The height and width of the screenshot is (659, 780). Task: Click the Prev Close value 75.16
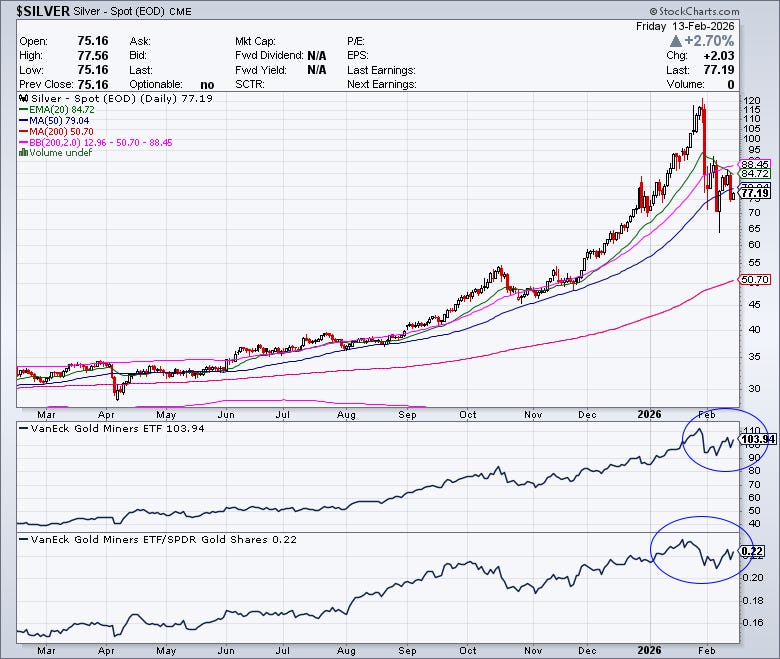tap(93, 84)
